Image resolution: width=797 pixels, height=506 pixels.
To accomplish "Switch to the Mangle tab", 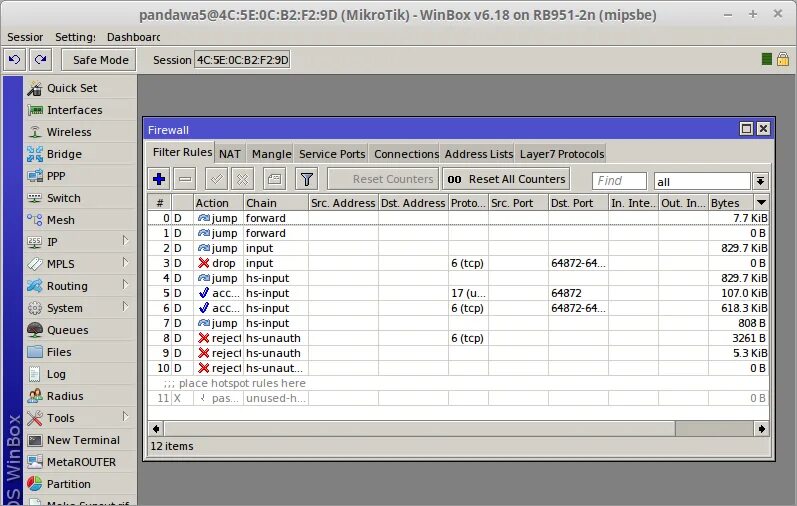I will tap(271, 154).
